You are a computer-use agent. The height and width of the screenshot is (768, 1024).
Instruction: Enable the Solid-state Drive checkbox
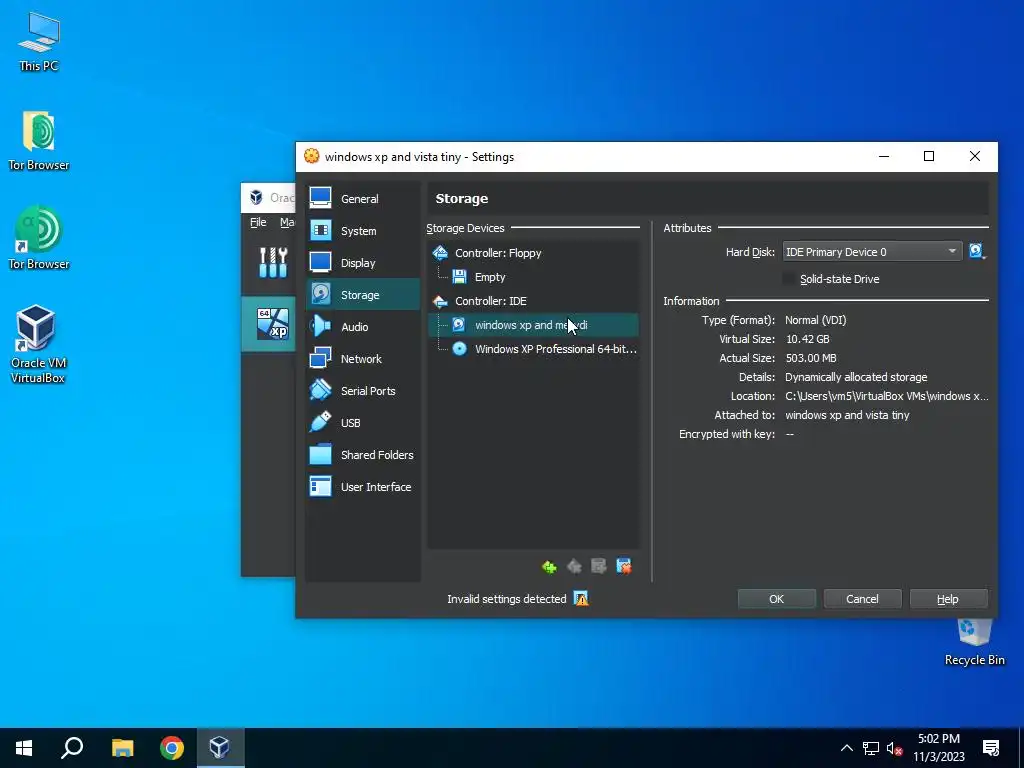790,279
